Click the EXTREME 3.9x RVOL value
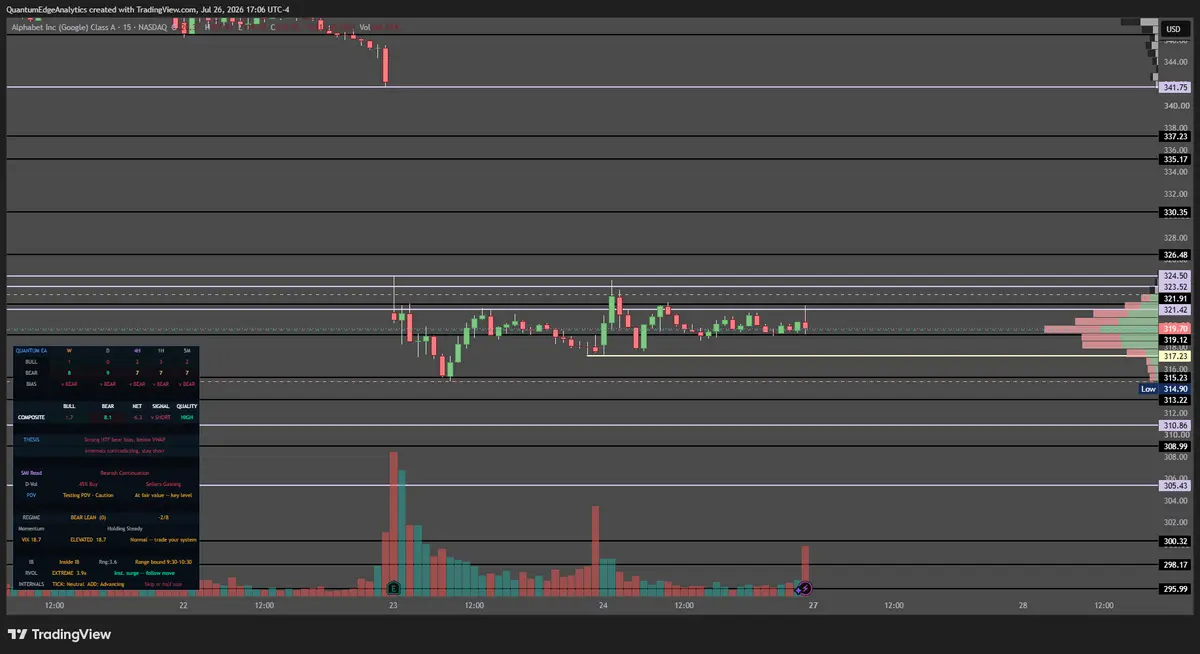This screenshot has width=1200, height=654. 69,573
